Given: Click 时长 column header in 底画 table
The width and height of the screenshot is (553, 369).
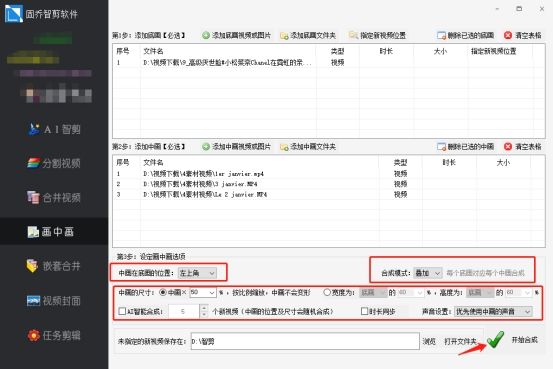Looking at the screenshot, I should (386, 52).
